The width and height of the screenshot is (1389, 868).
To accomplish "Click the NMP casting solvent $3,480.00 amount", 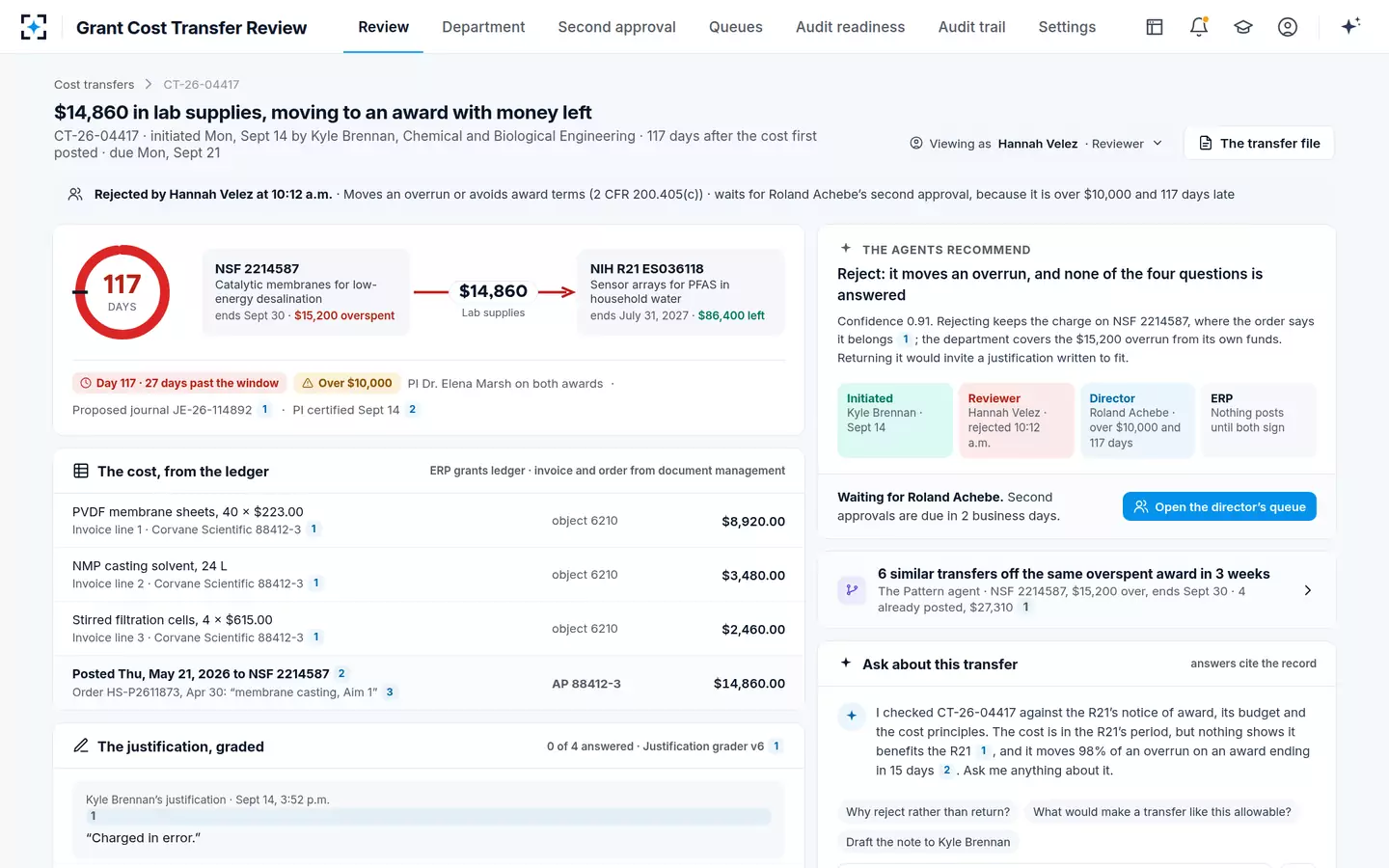I will (753, 576).
